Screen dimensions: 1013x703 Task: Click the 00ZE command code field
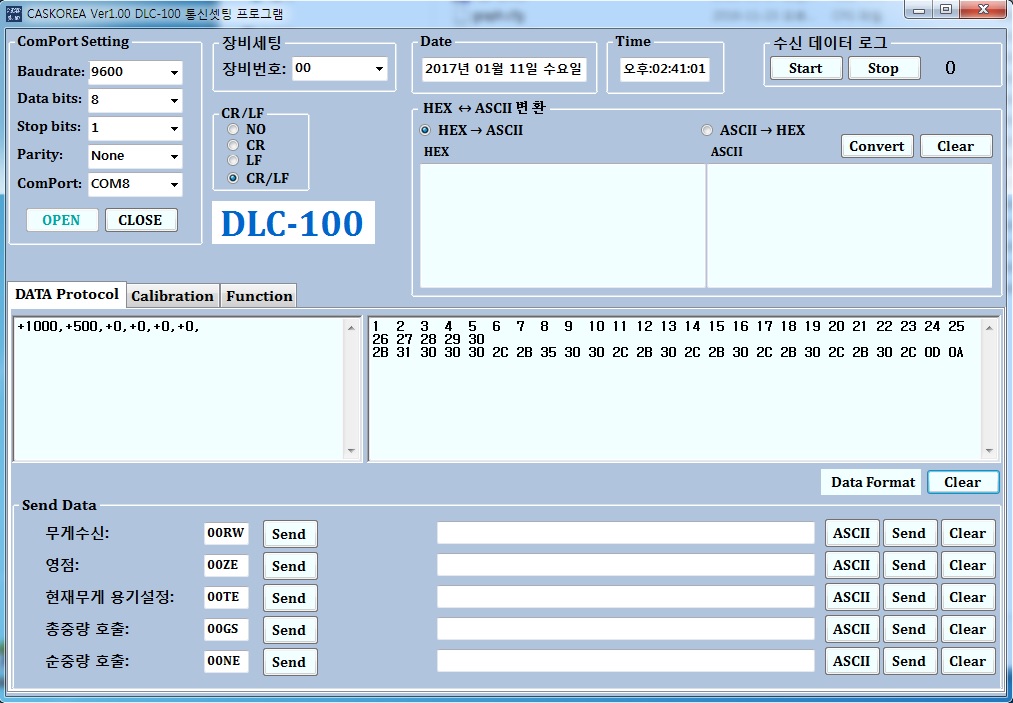(x=226, y=565)
